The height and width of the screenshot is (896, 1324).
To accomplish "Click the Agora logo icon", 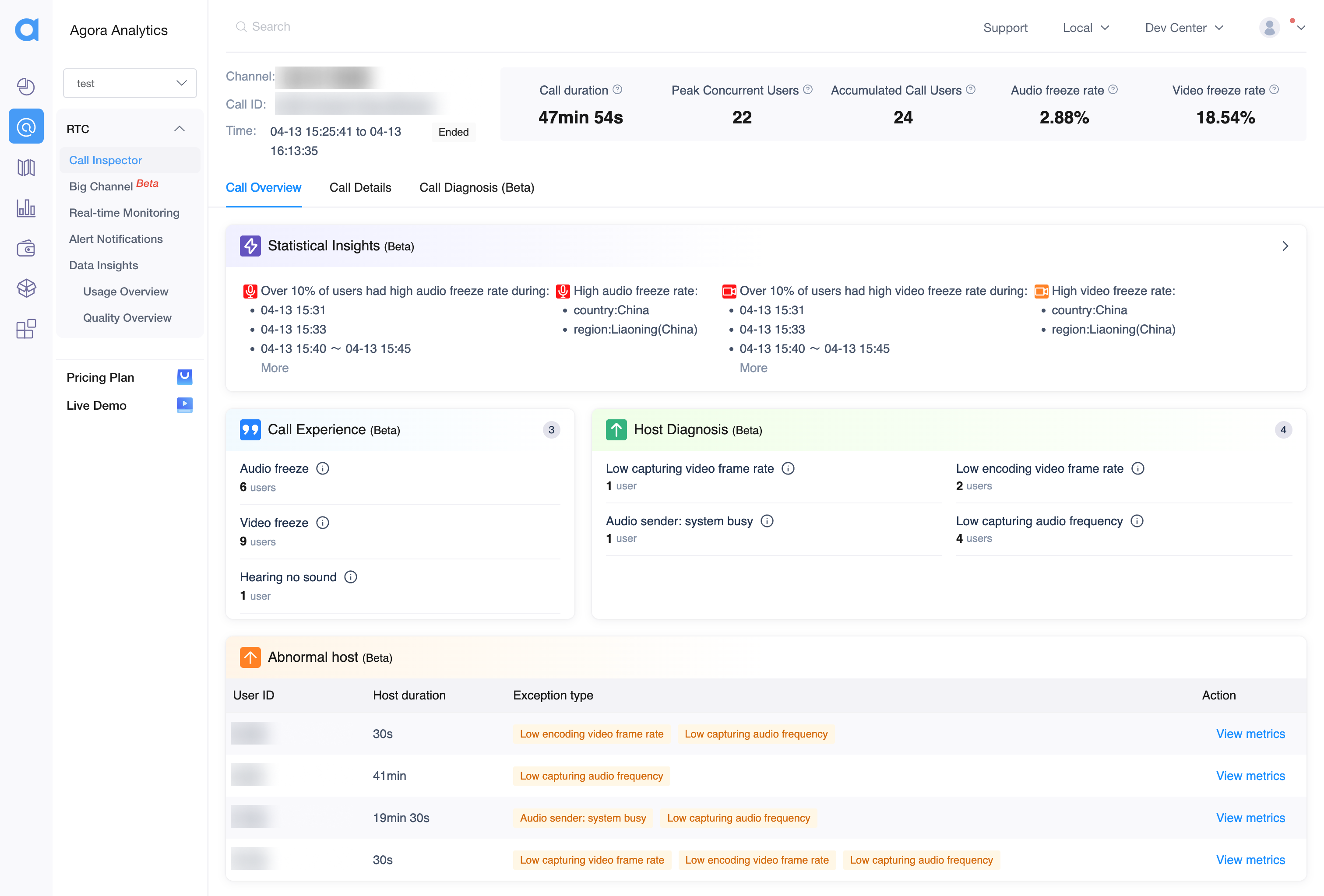I will tap(26, 30).
